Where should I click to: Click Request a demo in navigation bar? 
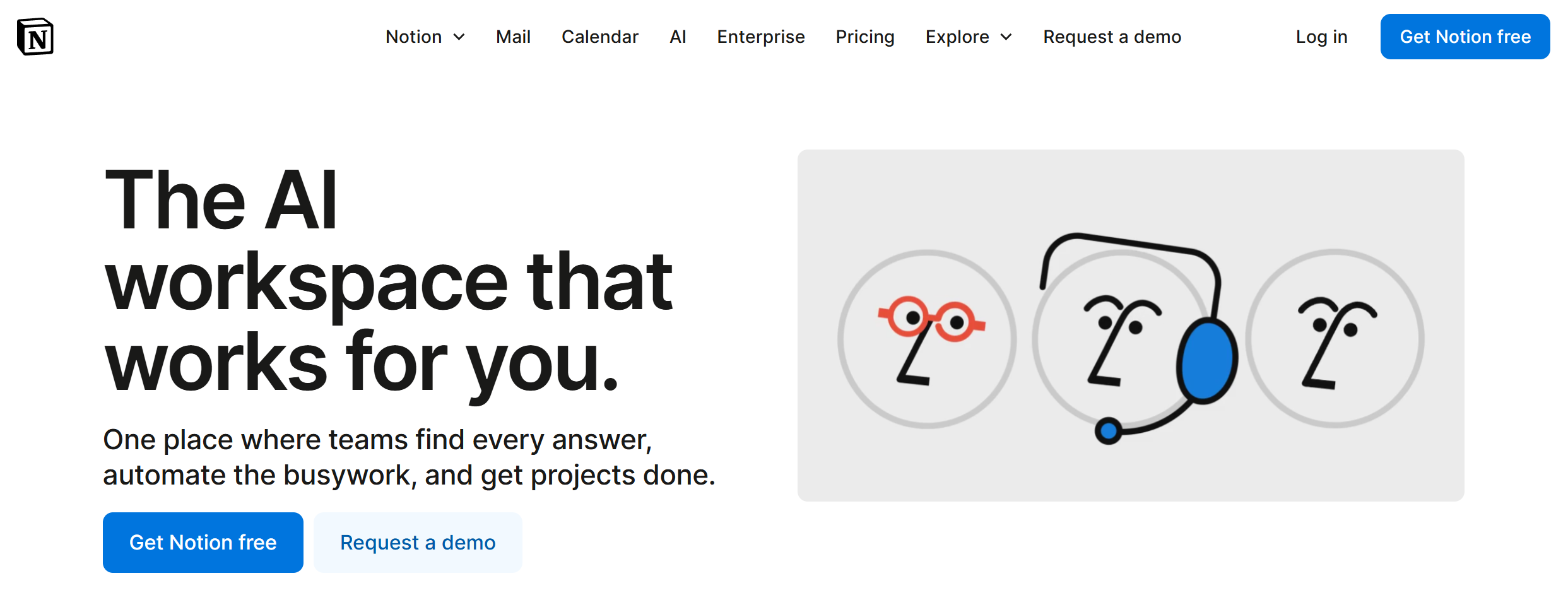pyautogui.click(x=1112, y=37)
